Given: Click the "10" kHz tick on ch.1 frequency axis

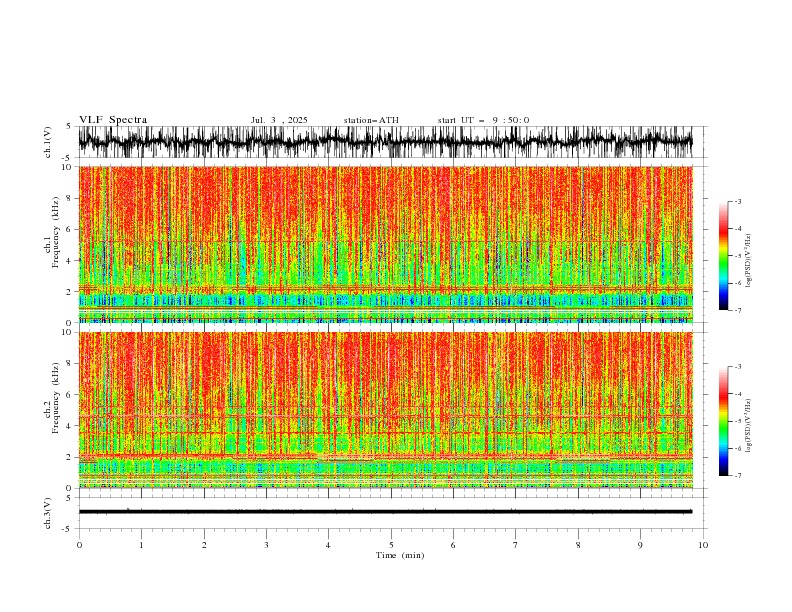Looking at the screenshot, I should [x=67, y=167].
